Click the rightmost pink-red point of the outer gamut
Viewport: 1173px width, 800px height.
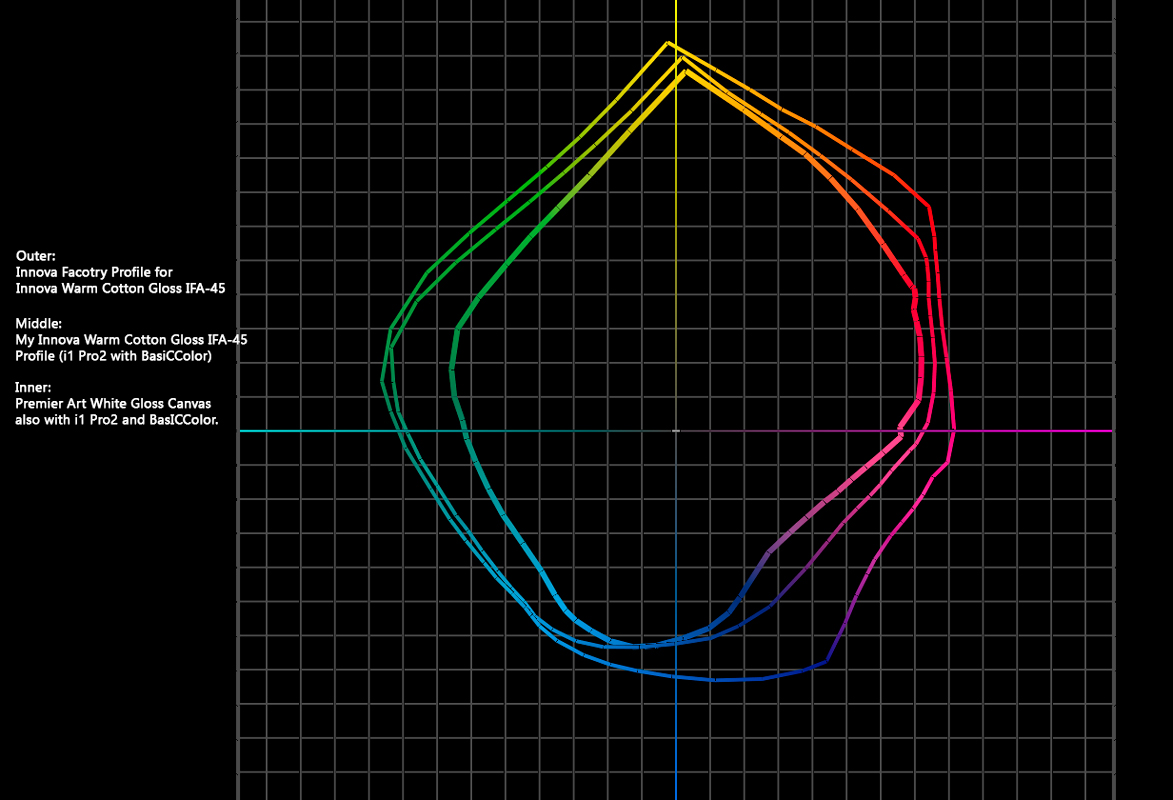(x=954, y=430)
